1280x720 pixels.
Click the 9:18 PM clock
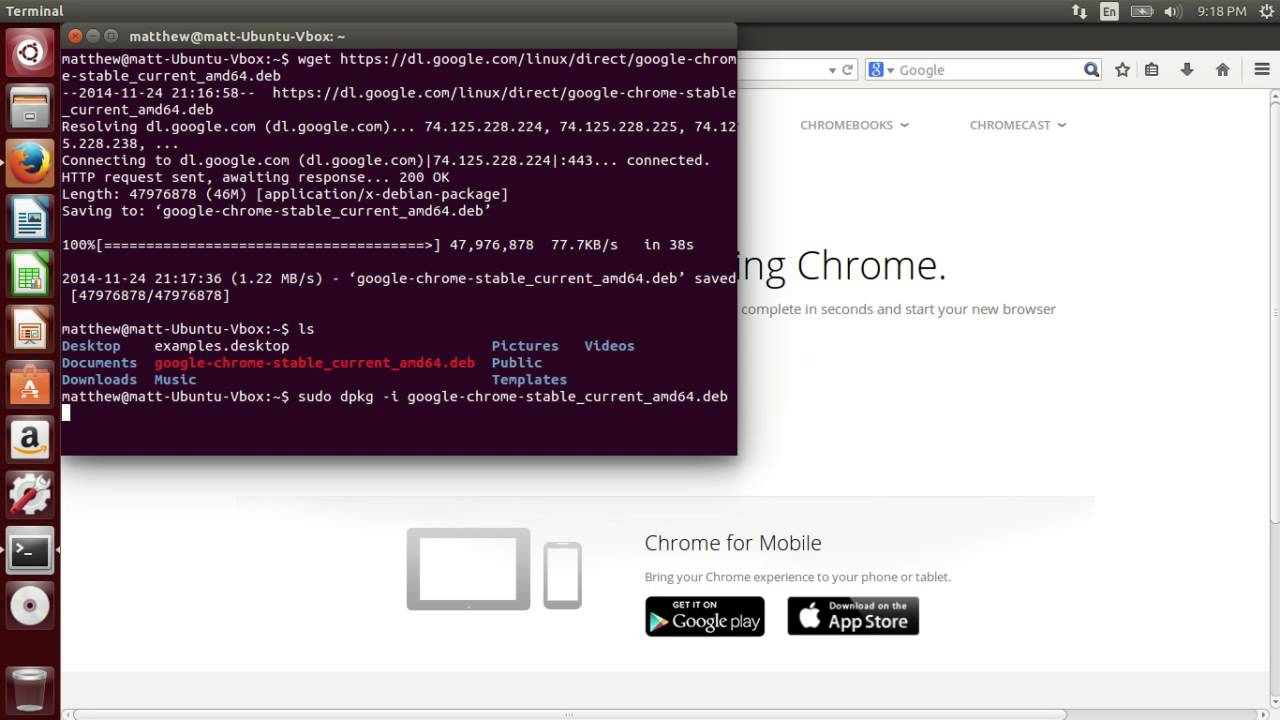coord(1220,11)
